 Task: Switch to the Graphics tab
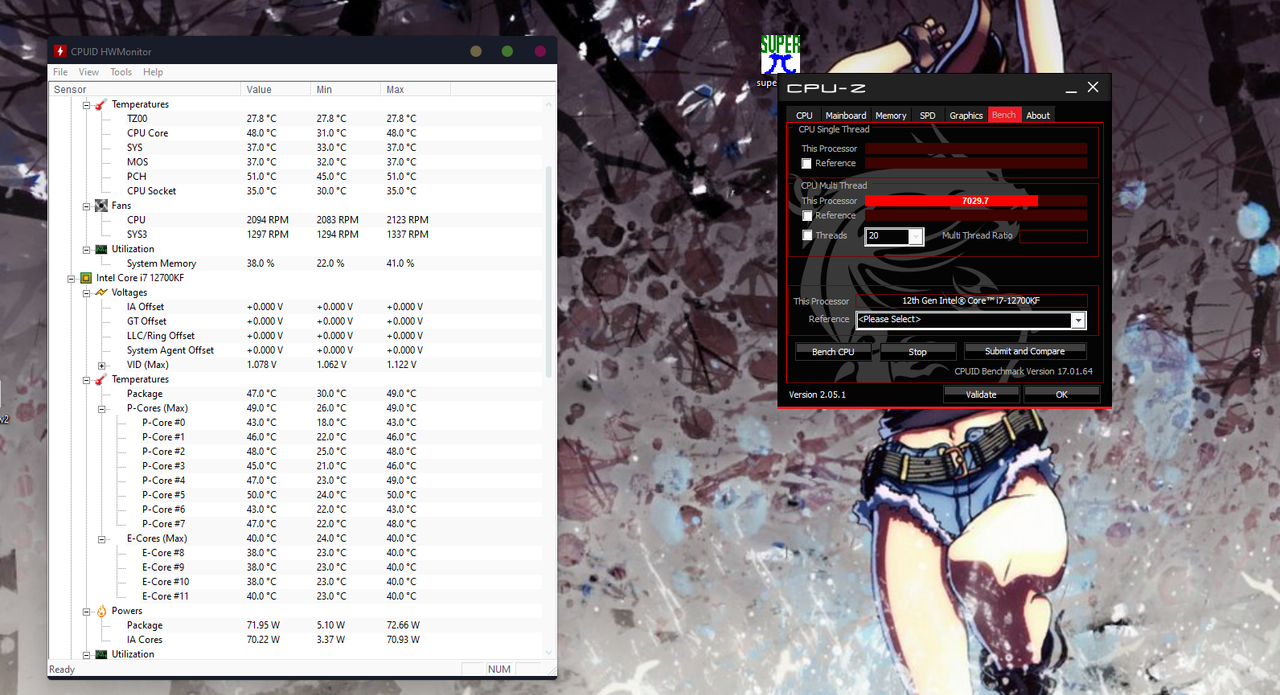[x=966, y=115]
